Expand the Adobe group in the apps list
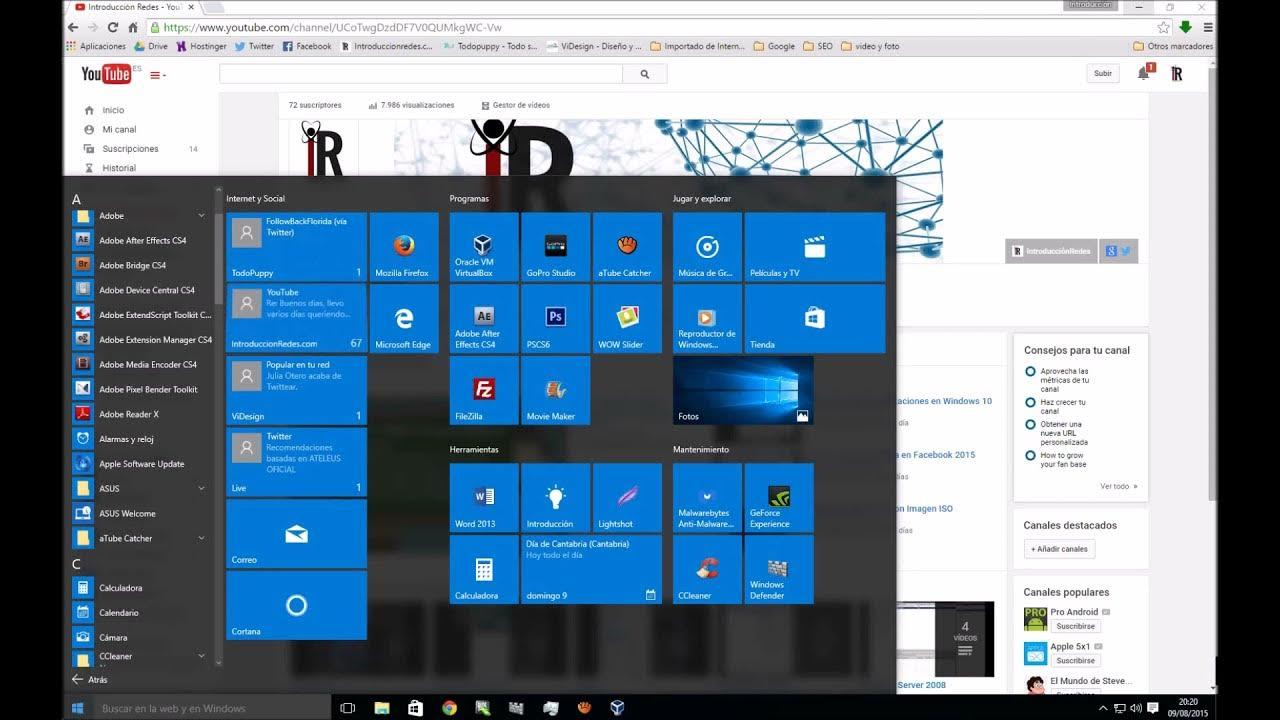The width and height of the screenshot is (1280, 720). [x=140, y=215]
